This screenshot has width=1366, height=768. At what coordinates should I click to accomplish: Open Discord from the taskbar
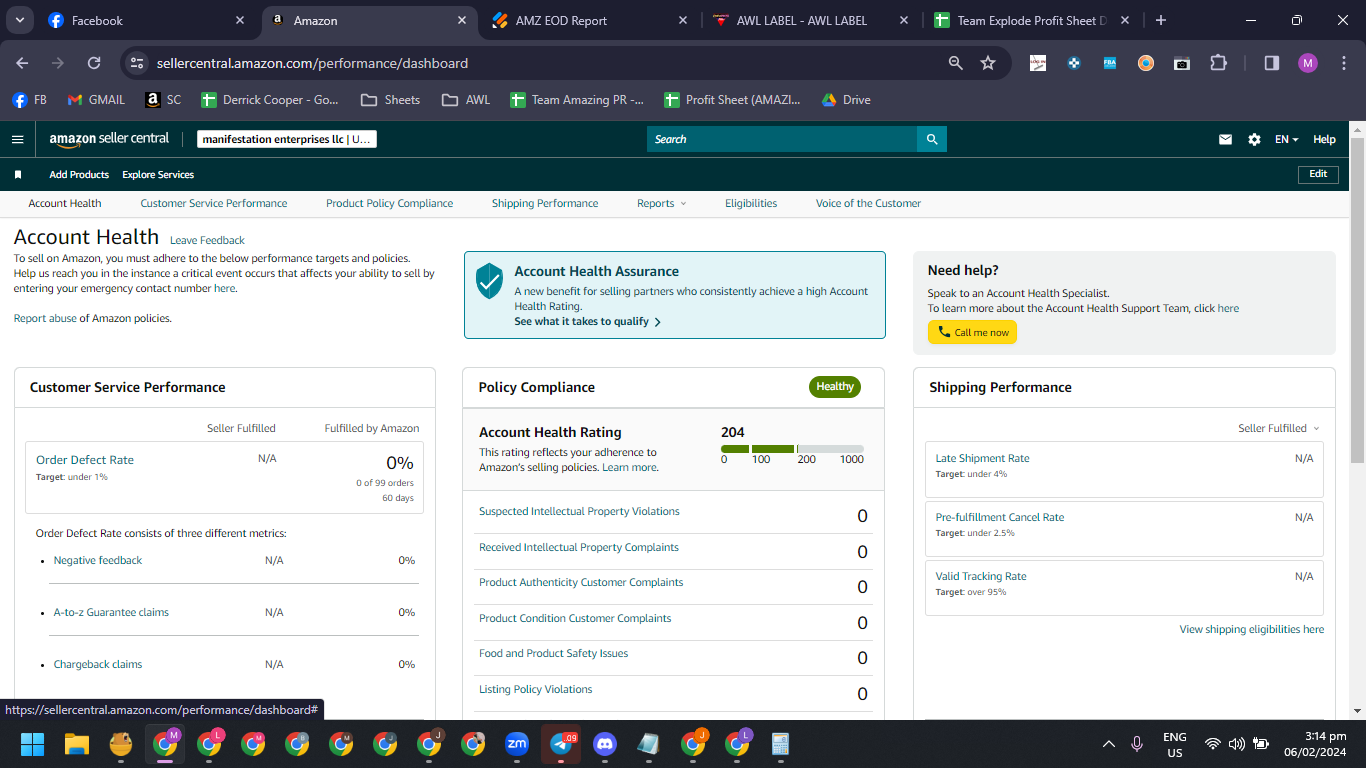click(x=605, y=744)
